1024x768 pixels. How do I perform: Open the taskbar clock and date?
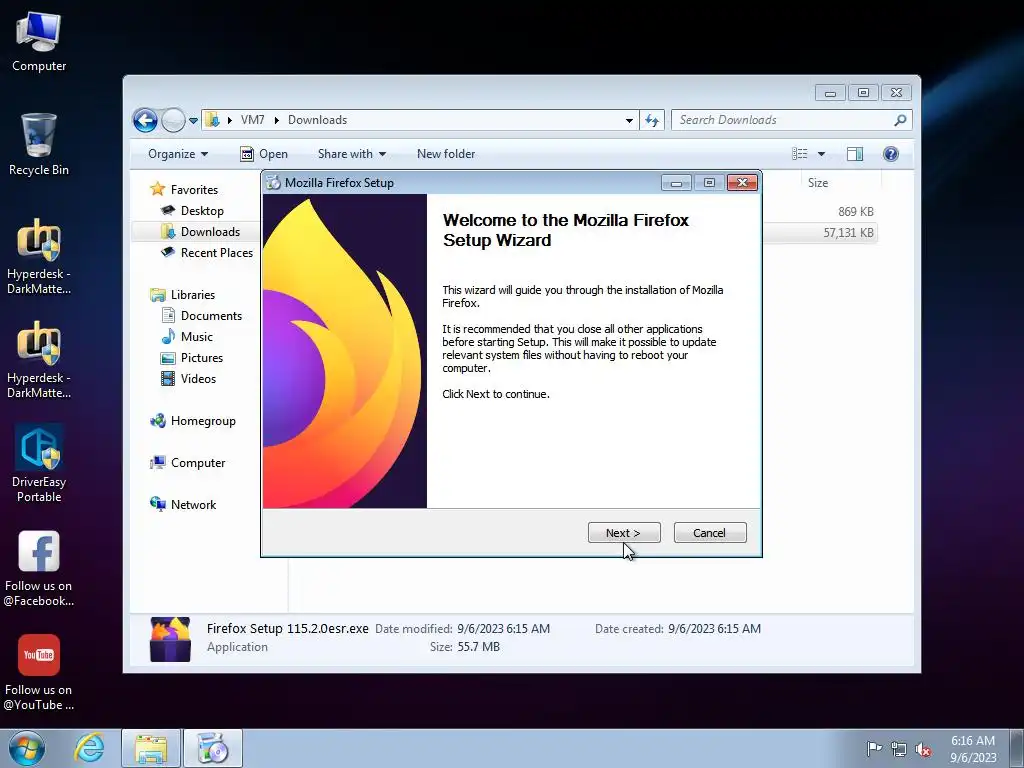[x=973, y=749]
